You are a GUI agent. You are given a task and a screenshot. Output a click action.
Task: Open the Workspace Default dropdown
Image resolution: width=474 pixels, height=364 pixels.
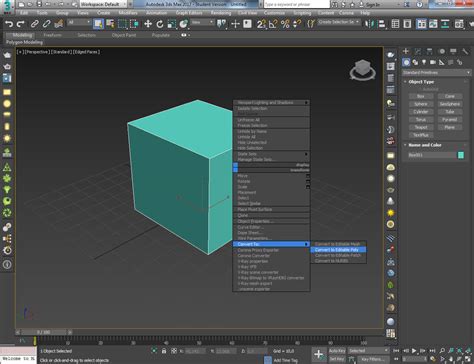(x=103, y=4)
